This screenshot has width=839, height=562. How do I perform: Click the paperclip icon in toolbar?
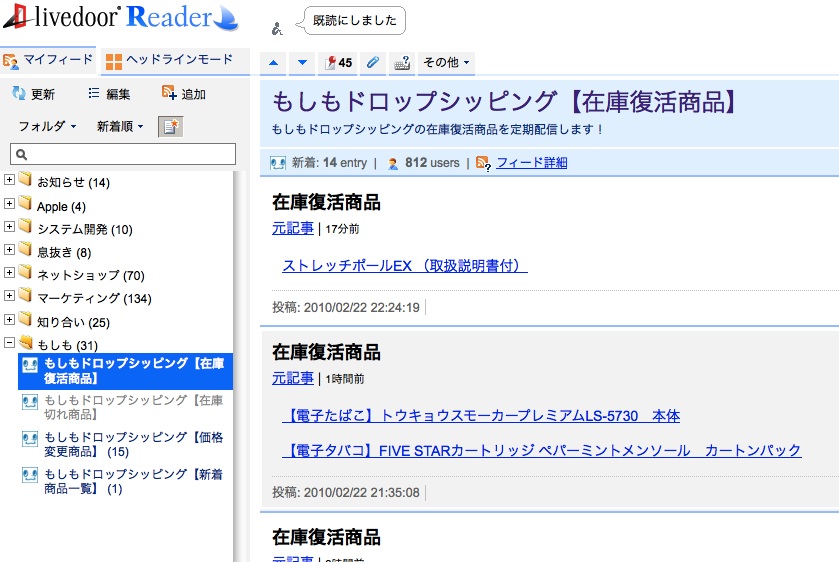click(x=372, y=63)
